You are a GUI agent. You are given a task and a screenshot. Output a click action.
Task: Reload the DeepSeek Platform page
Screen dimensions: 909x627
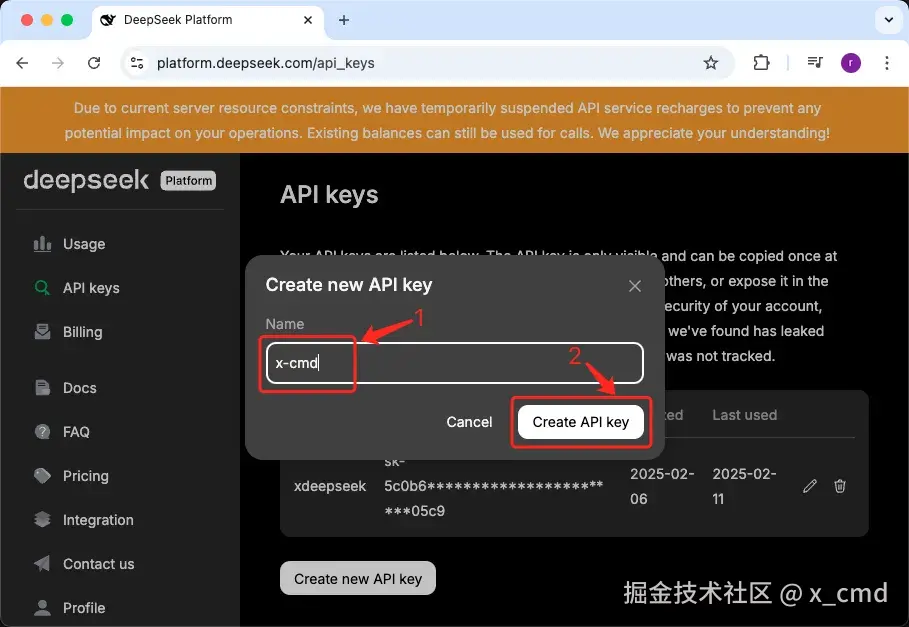tap(94, 63)
